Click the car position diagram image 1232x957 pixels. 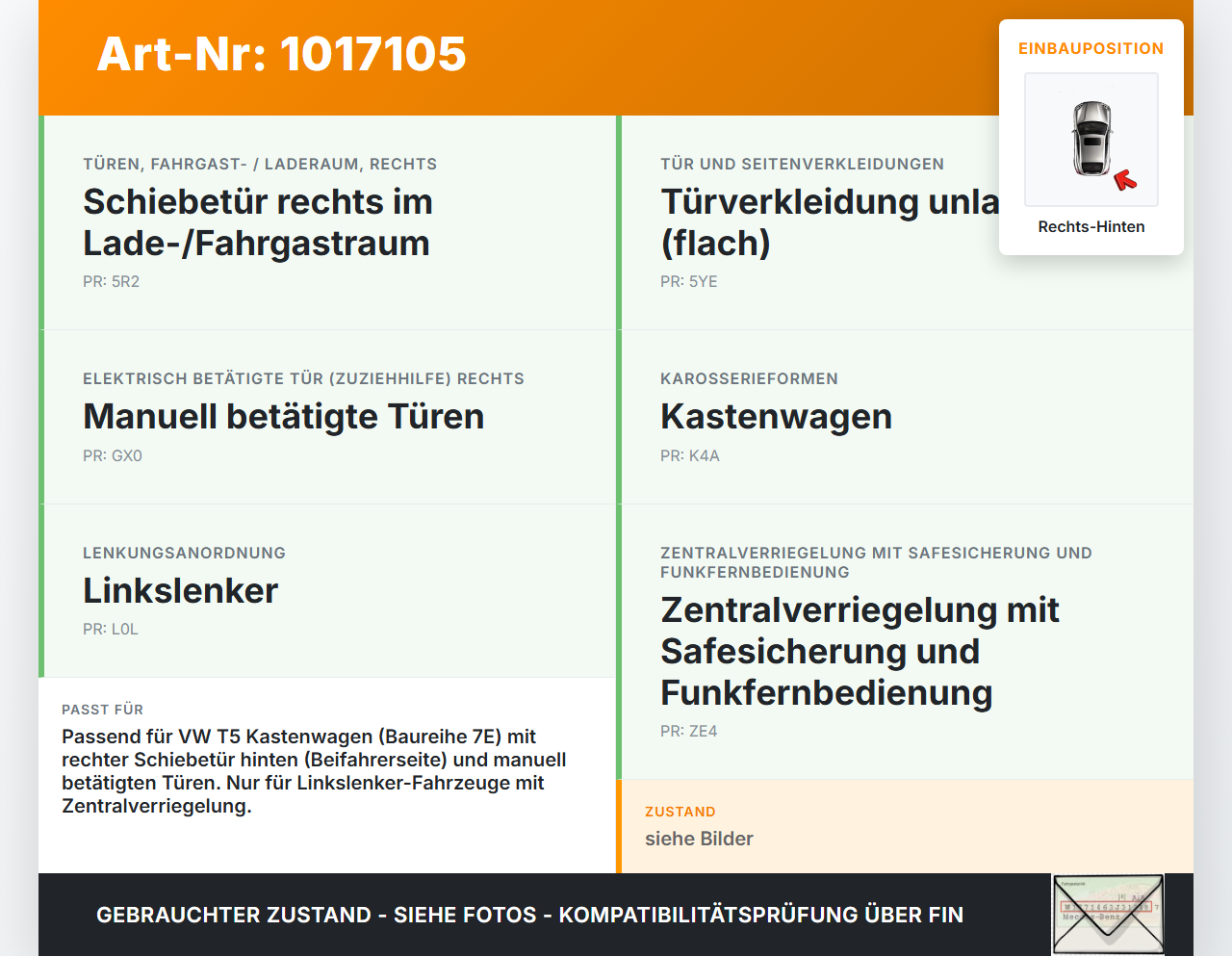point(1091,140)
